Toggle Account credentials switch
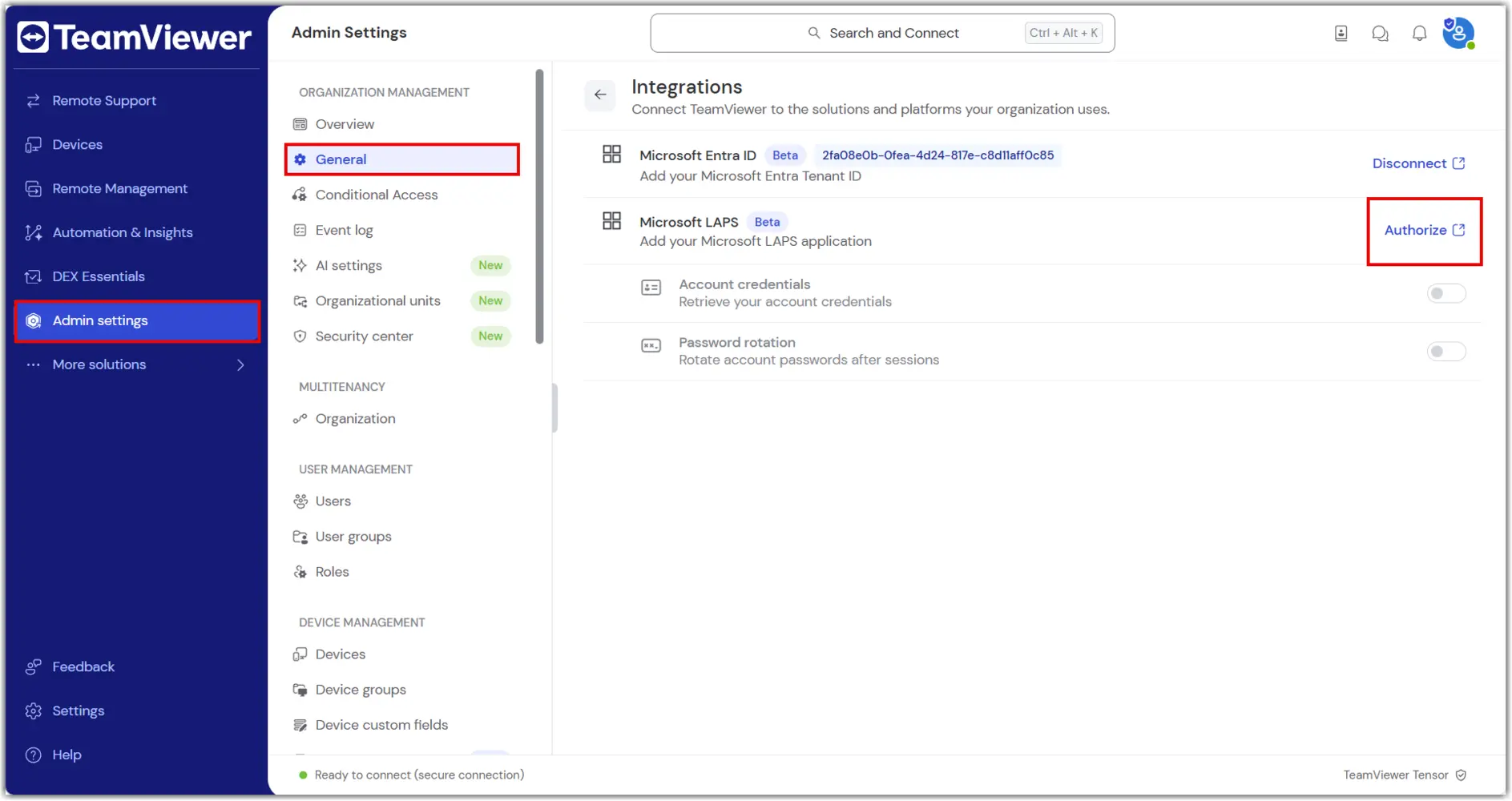 click(x=1446, y=294)
